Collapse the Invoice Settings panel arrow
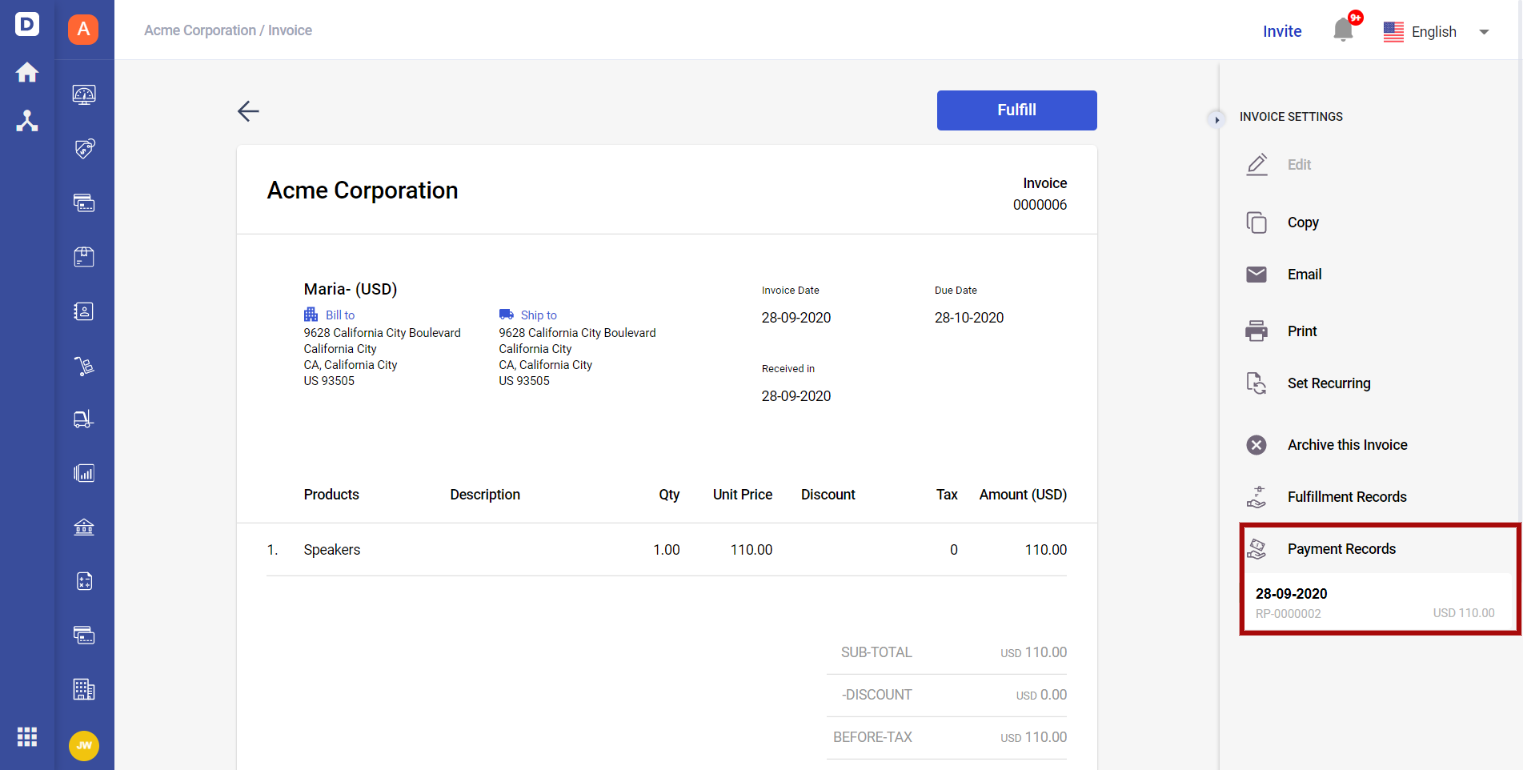The image size is (1523, 770). [x=1217, y=119]
